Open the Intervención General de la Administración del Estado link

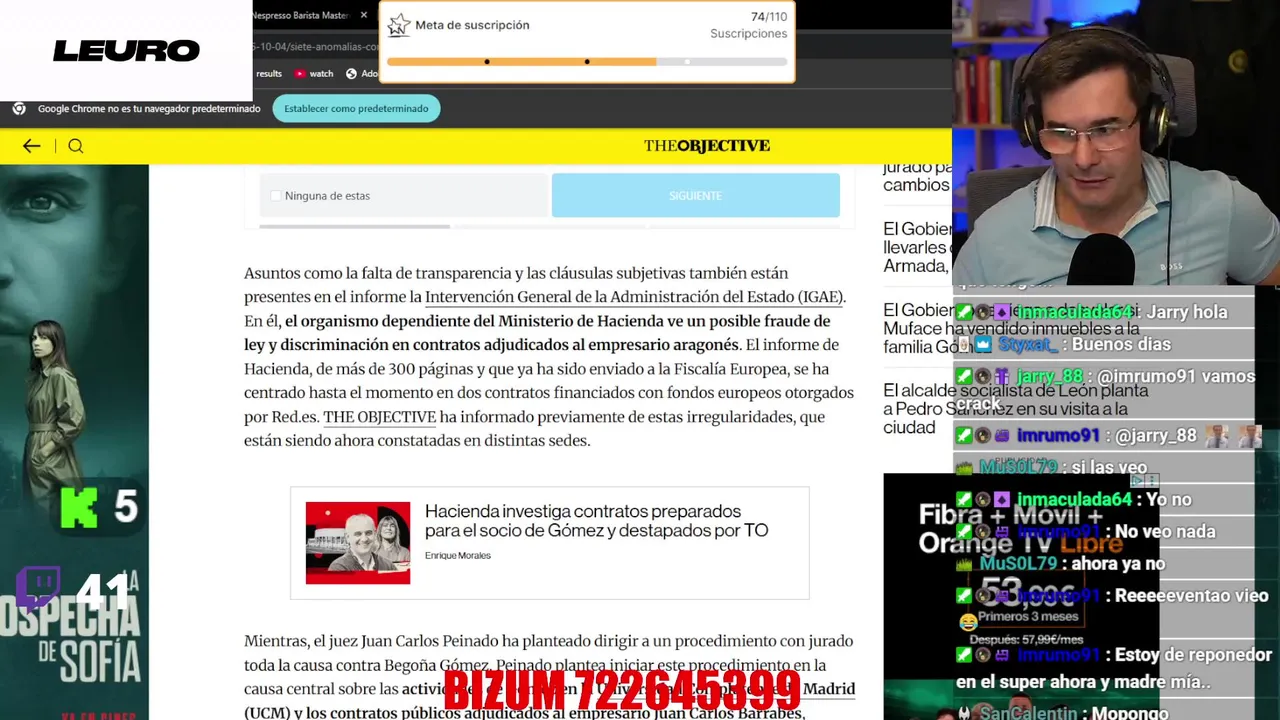click(634, 297)
